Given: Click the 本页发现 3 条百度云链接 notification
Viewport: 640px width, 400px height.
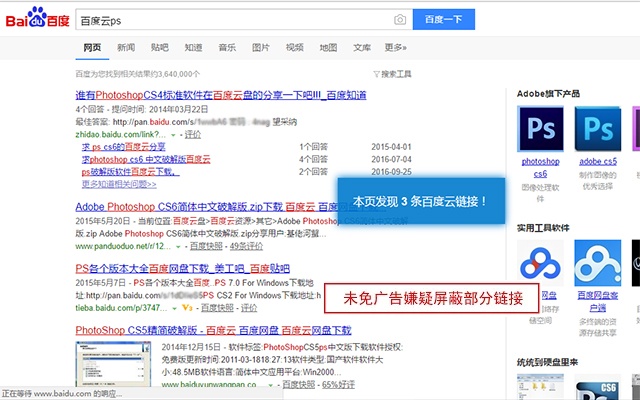Looking at the screenshot, I should click(x=421, y=201).
